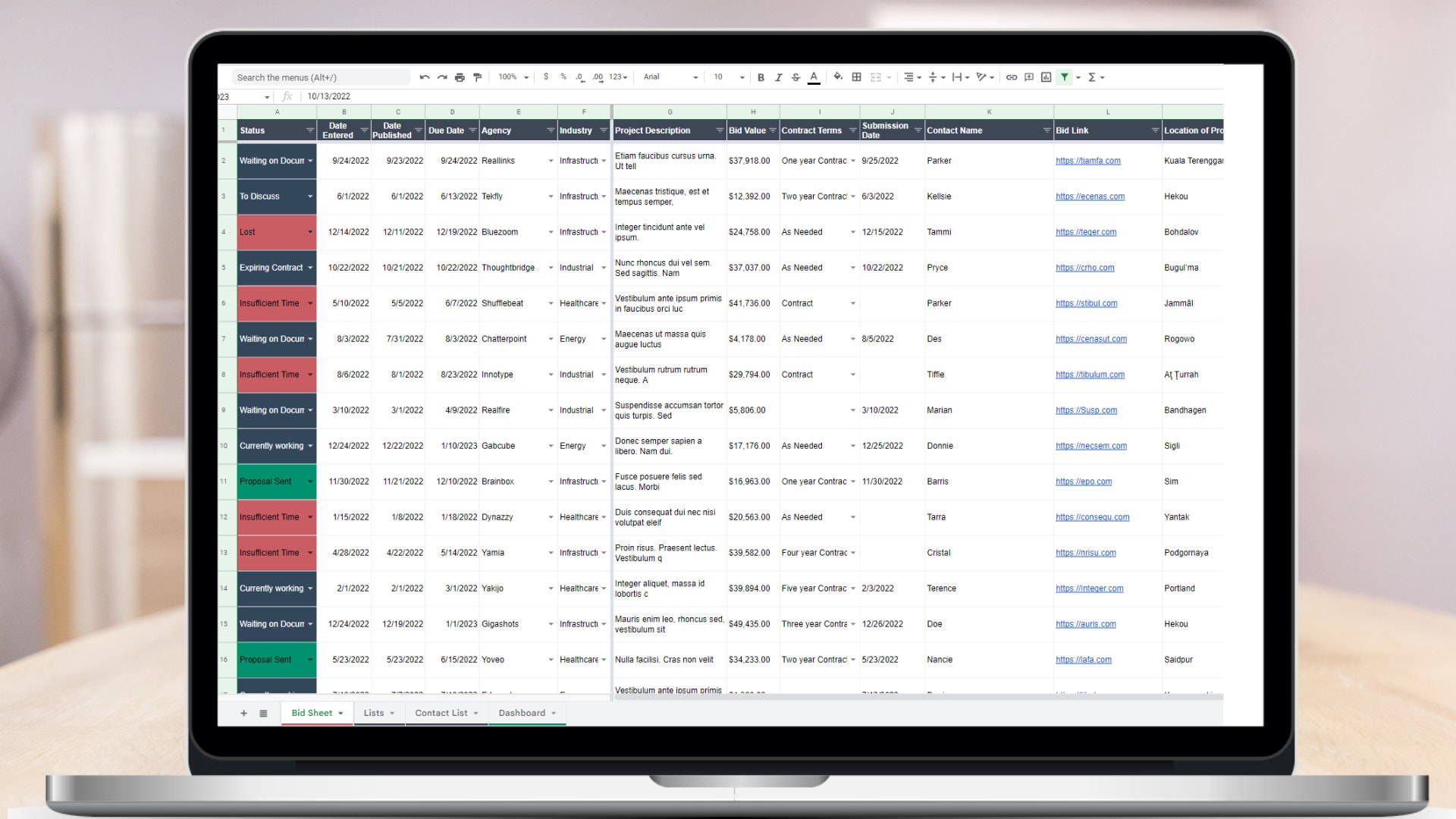Insert a comment using the toolbar icon
The height and width of the screenshot is (819, 1456).
click(1028, 77)
